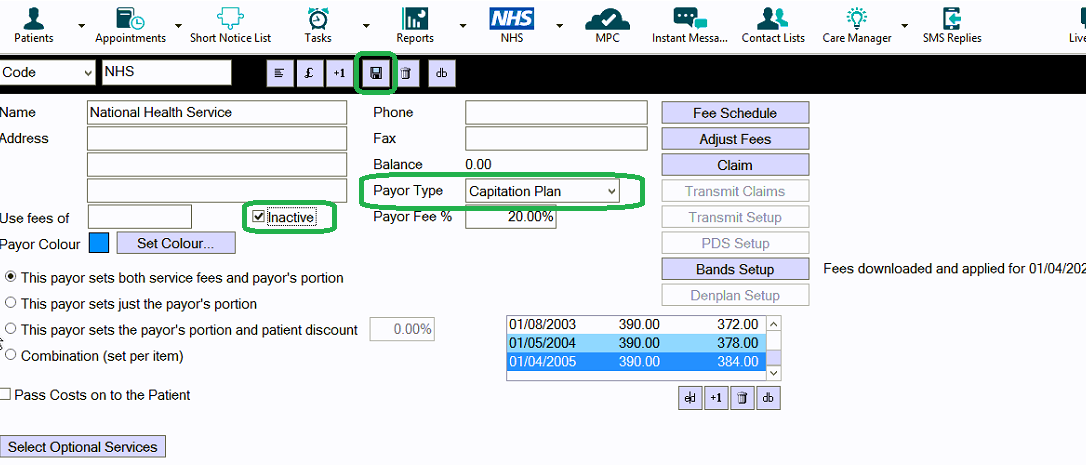Delete payor using top toolbar trash icon
The width and height of the screenshot is (1086, 465).
tap(406, 73)
